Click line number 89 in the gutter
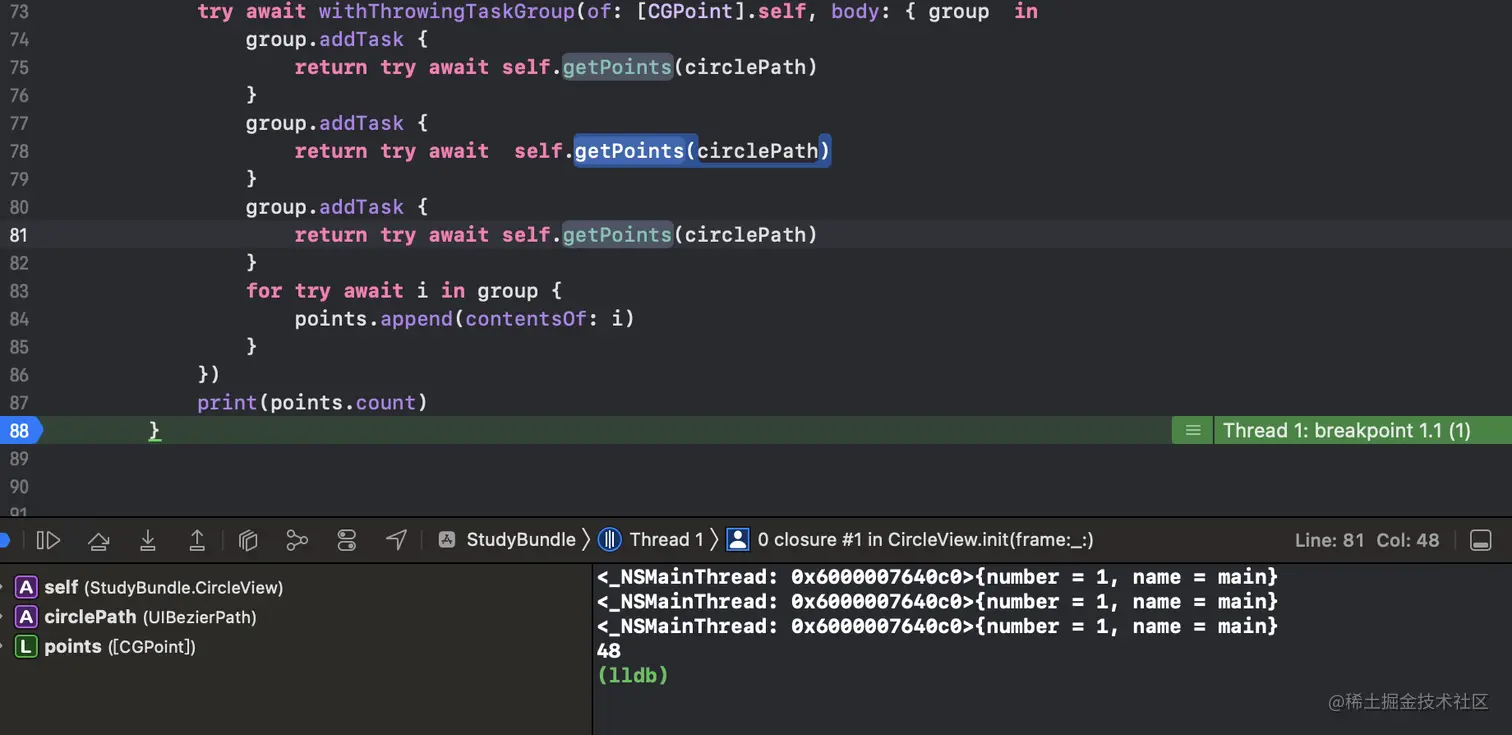1512x735 pixels. coord(19,459)
